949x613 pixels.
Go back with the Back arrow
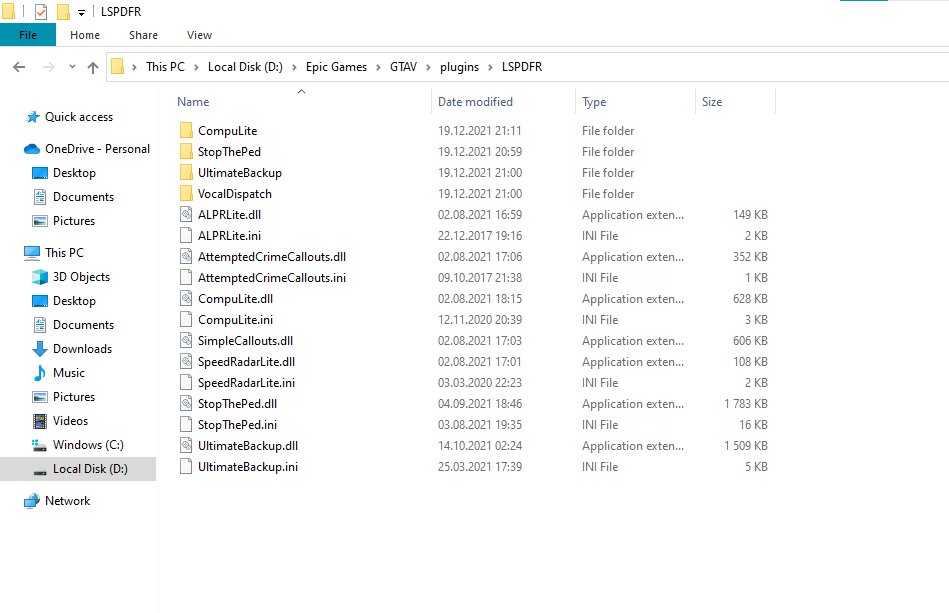coord(19,67)
